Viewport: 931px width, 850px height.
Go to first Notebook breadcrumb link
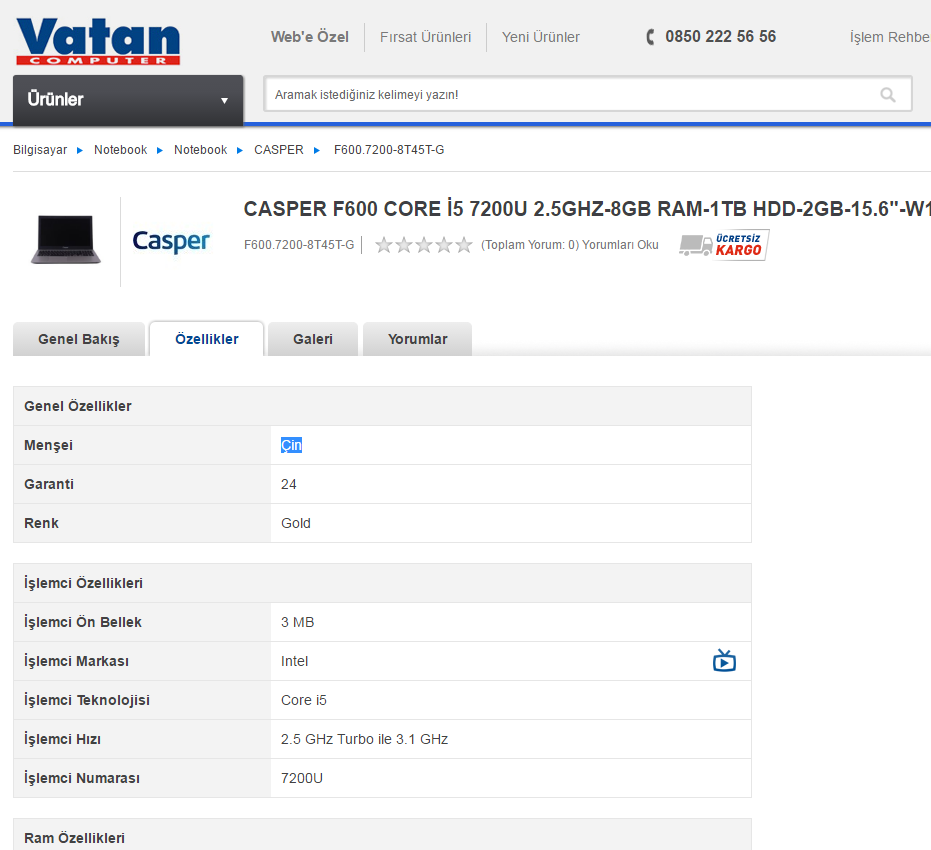point(121,150)
